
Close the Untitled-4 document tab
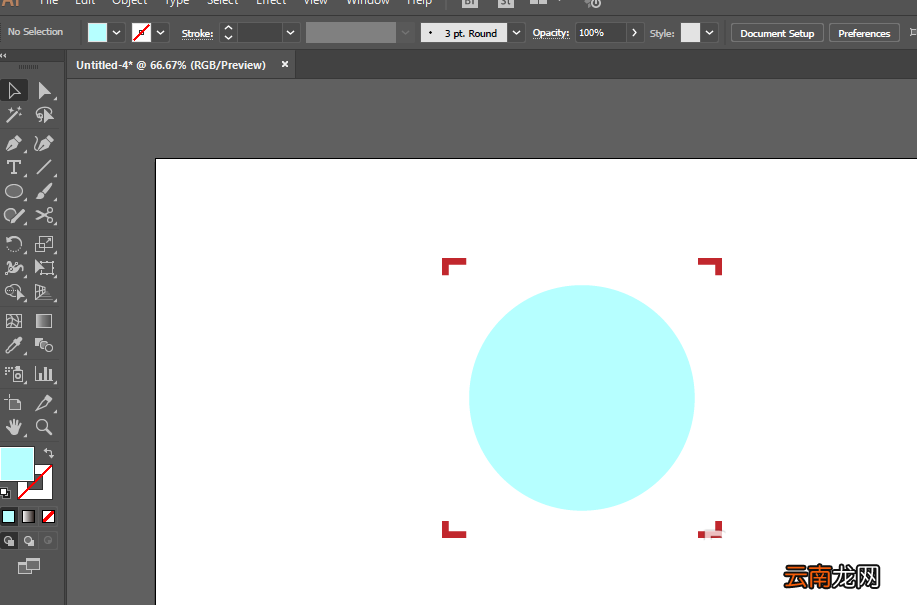click(285, 64)
